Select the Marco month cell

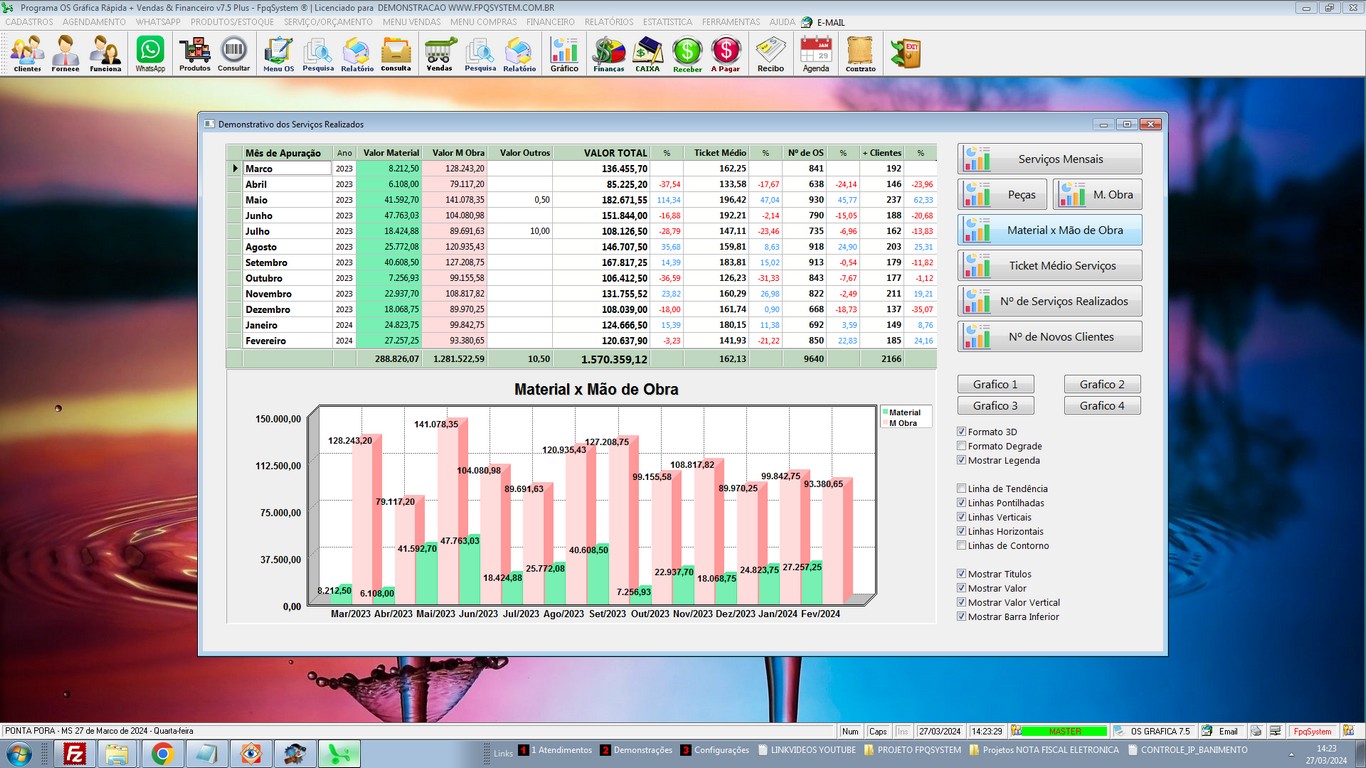pyautogui.click(x=287, y=169)
